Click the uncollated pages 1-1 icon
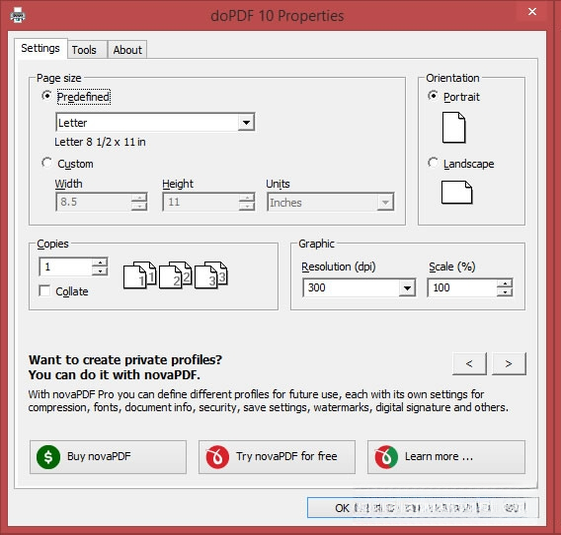 140,275
